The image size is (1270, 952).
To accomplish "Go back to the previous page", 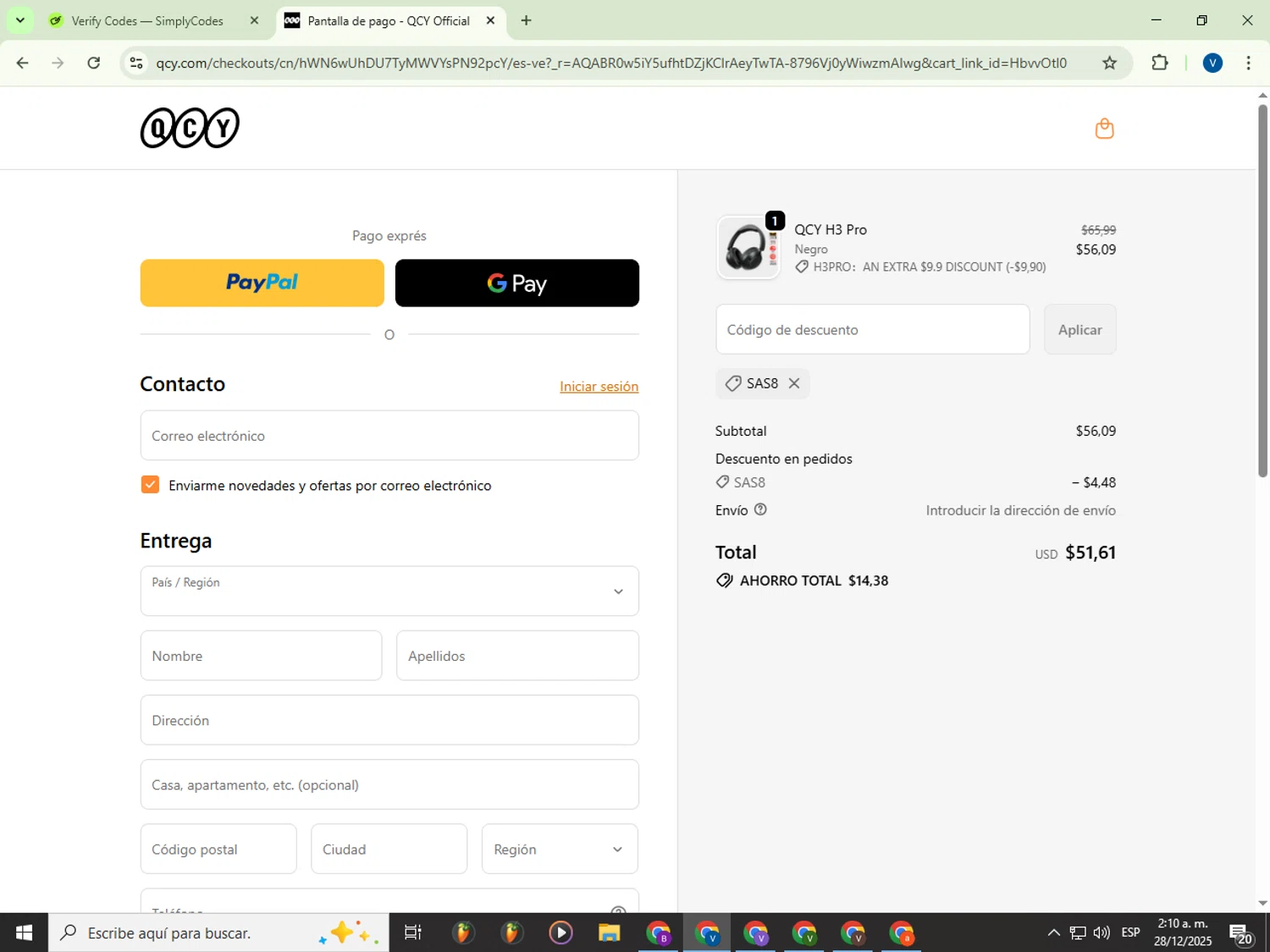I will tap(23, 63).
